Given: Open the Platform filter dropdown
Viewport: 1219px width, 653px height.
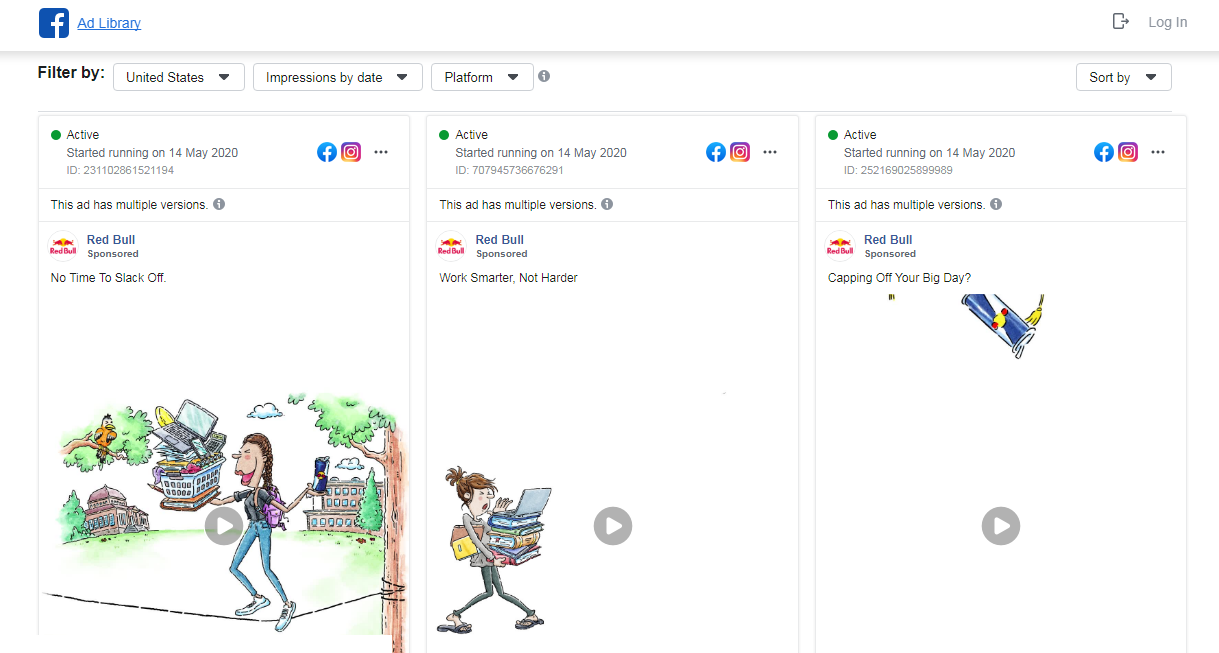Looking at the screenshot, I should 482,77.
